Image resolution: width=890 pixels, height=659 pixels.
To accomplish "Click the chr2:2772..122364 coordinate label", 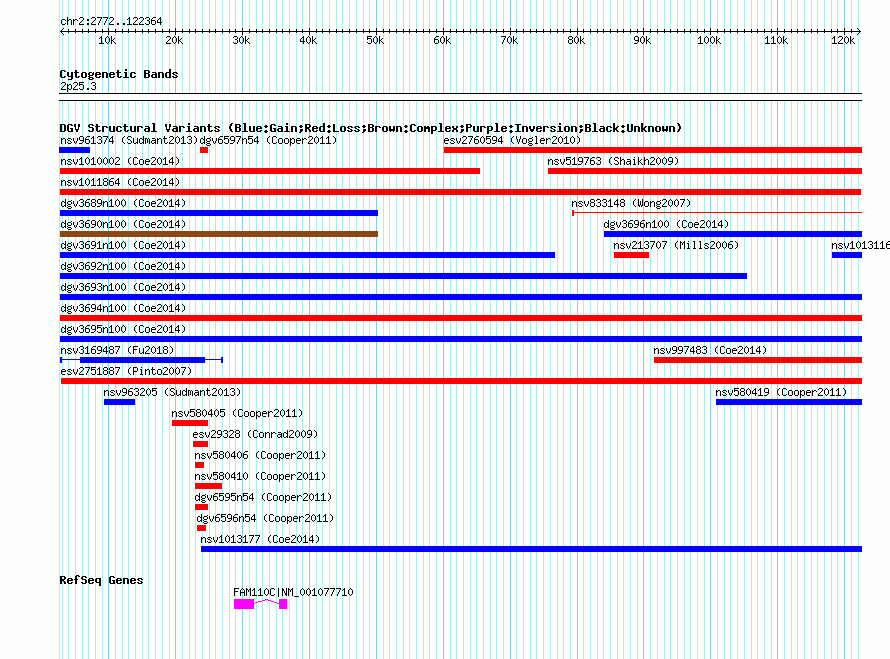I will point(111,21).
